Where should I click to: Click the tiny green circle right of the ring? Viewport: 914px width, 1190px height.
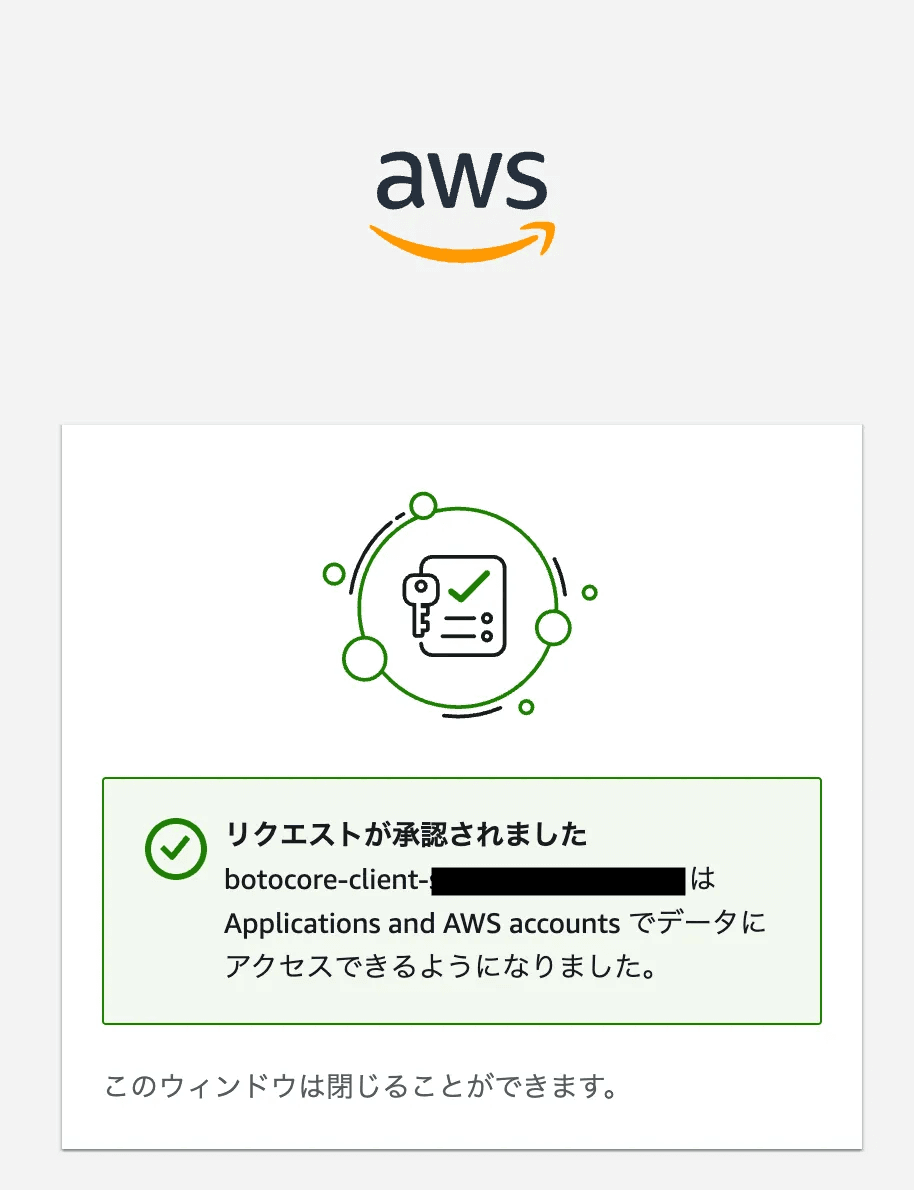coord(589,593)
